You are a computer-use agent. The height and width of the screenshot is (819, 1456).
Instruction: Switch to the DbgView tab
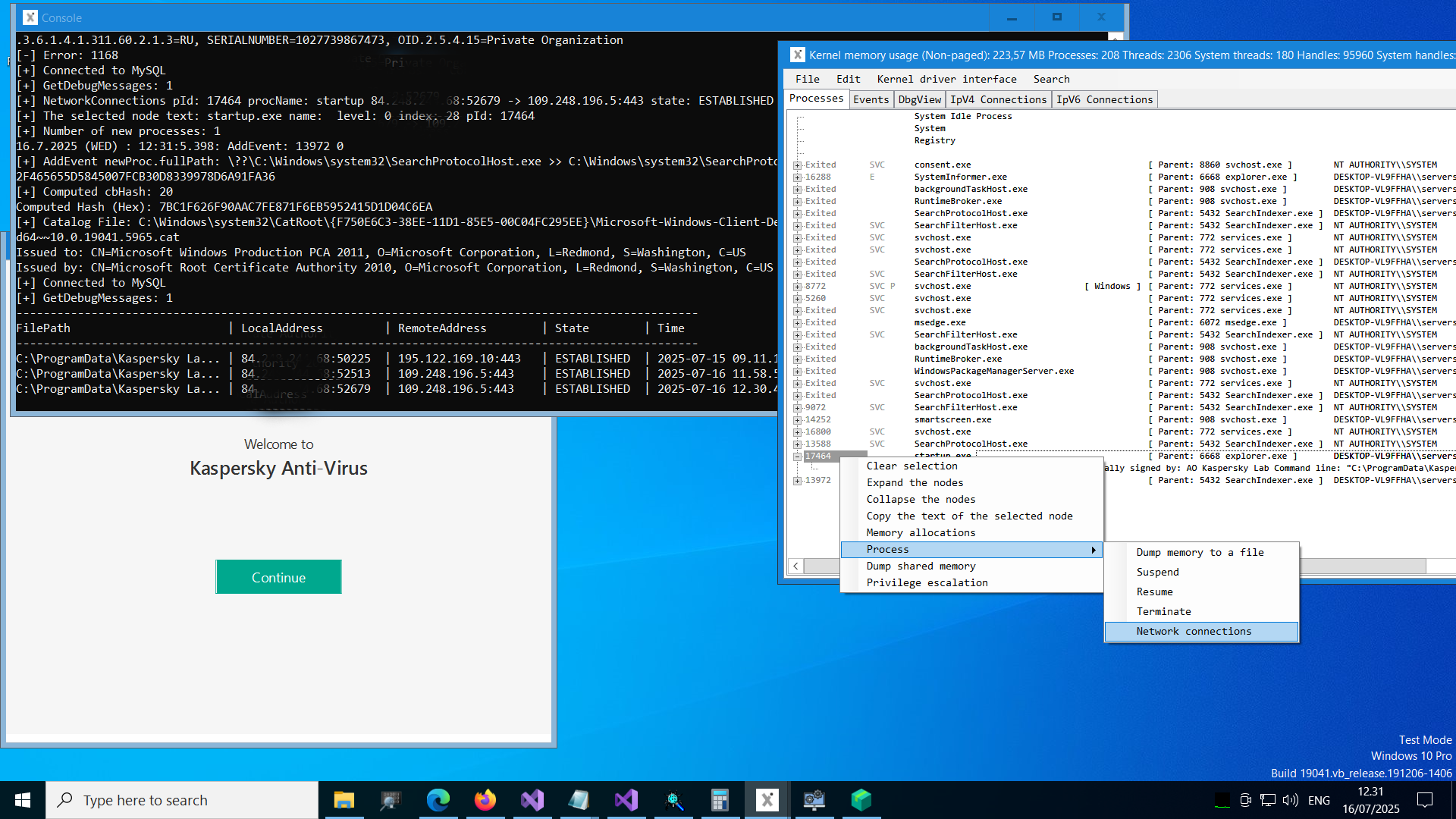point(919,99)
